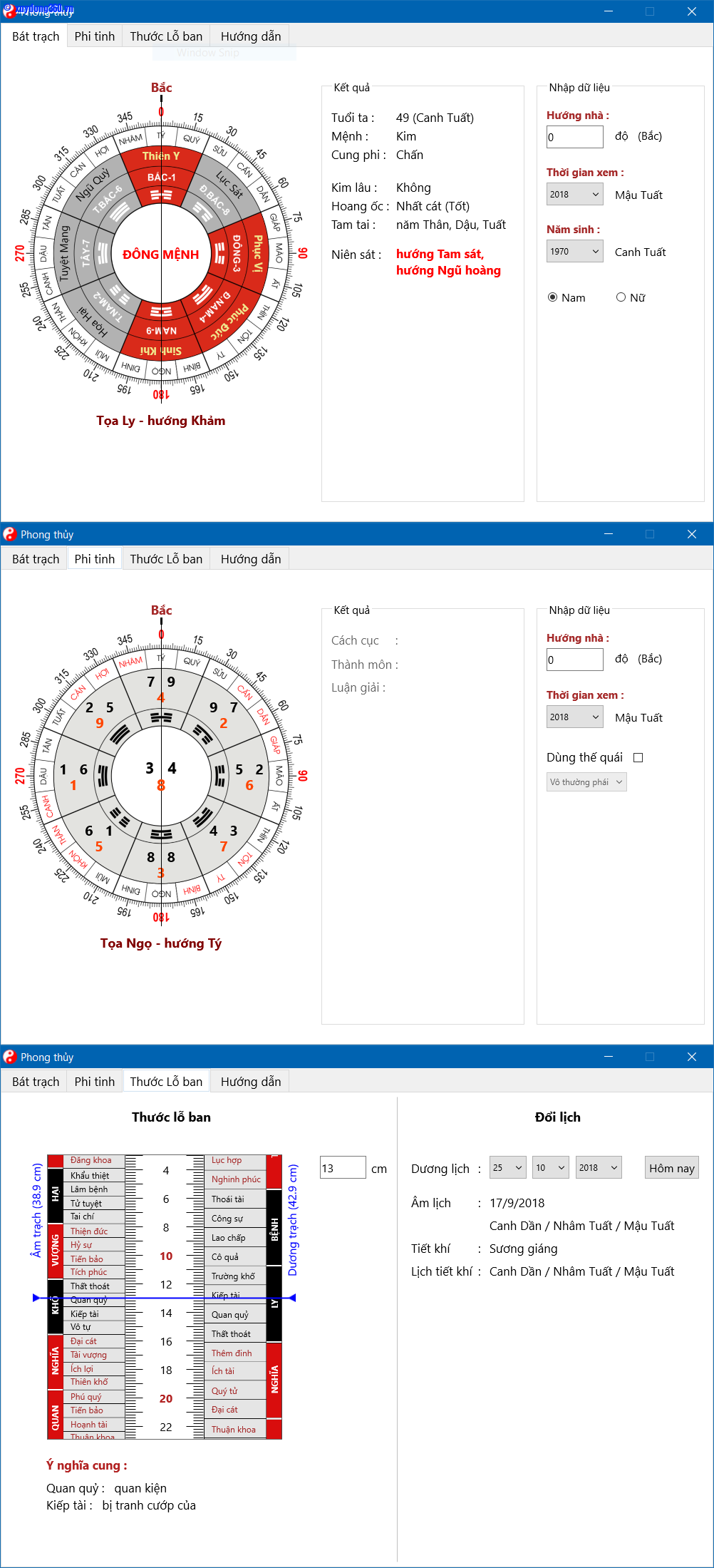Viewport: 714px width, 1568px height.
Task: Expand the Vô thường phái dropdown
Action: [586, 782]
